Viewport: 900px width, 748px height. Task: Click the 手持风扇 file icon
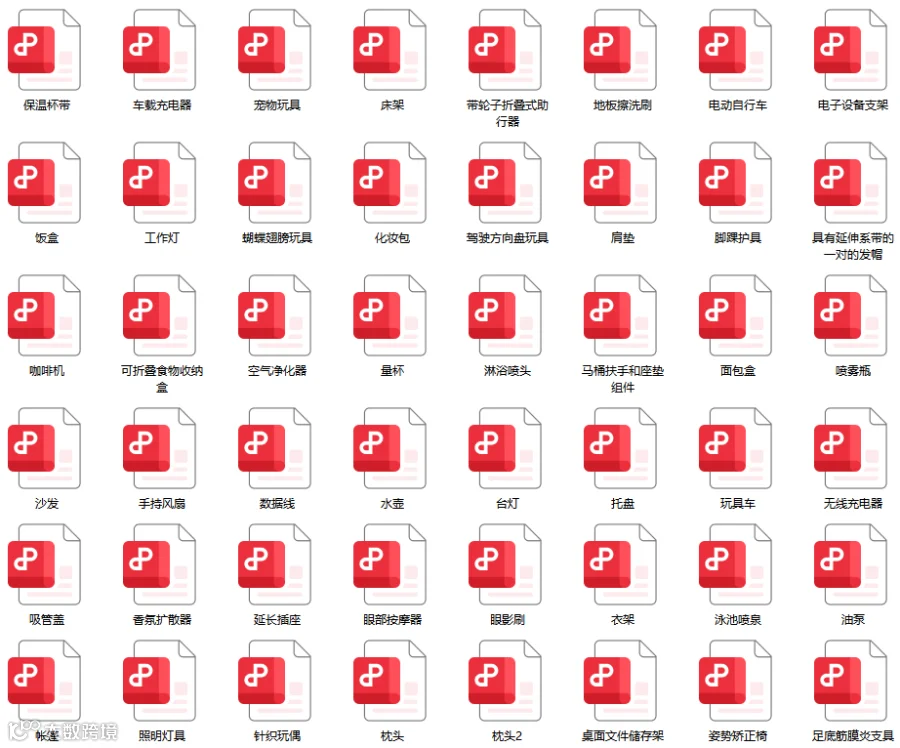point(160,448)
